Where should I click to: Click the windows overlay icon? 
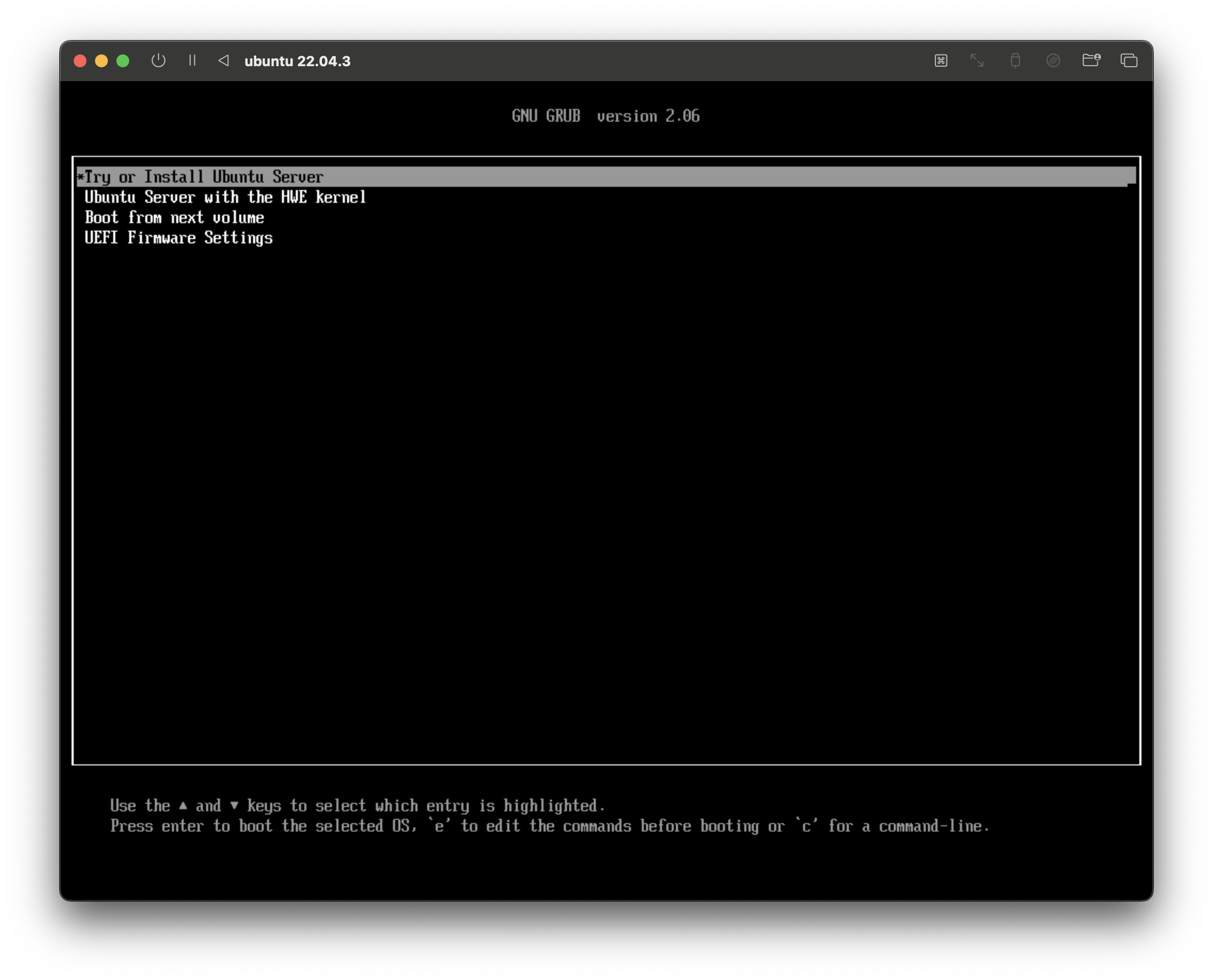point(1129,60)
